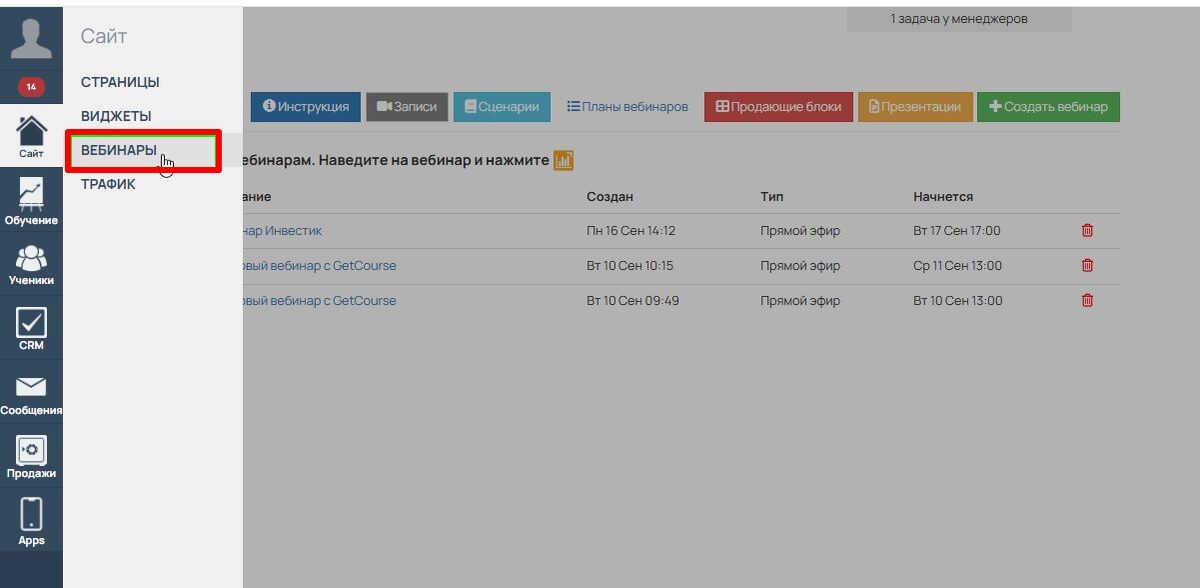Click Прямой эфир in the Инвестик row
Image resolution: width=1200 pixels, height=588 pixels.
pos(800,230)
